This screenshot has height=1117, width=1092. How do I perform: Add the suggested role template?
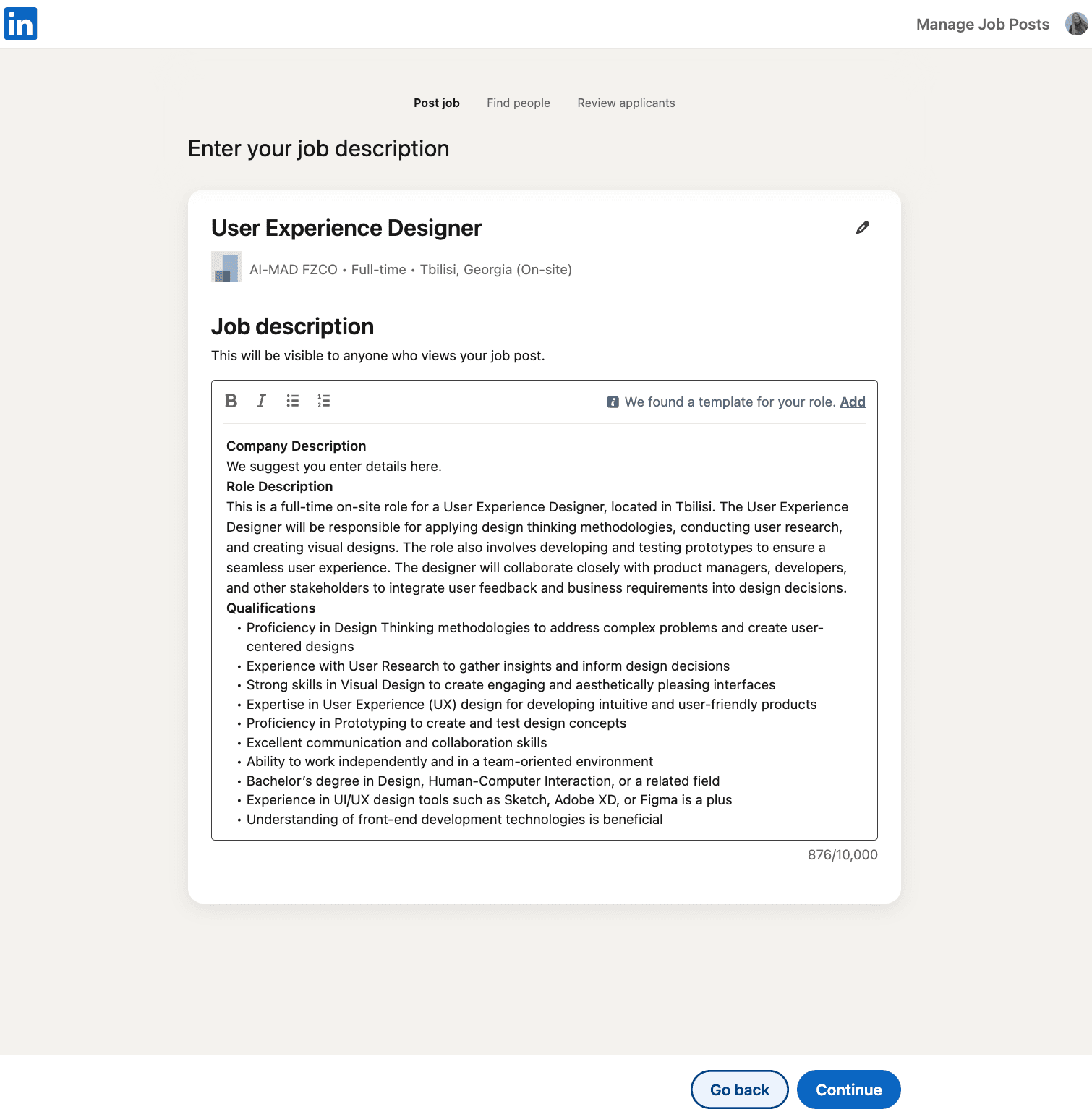coord(853,402)
